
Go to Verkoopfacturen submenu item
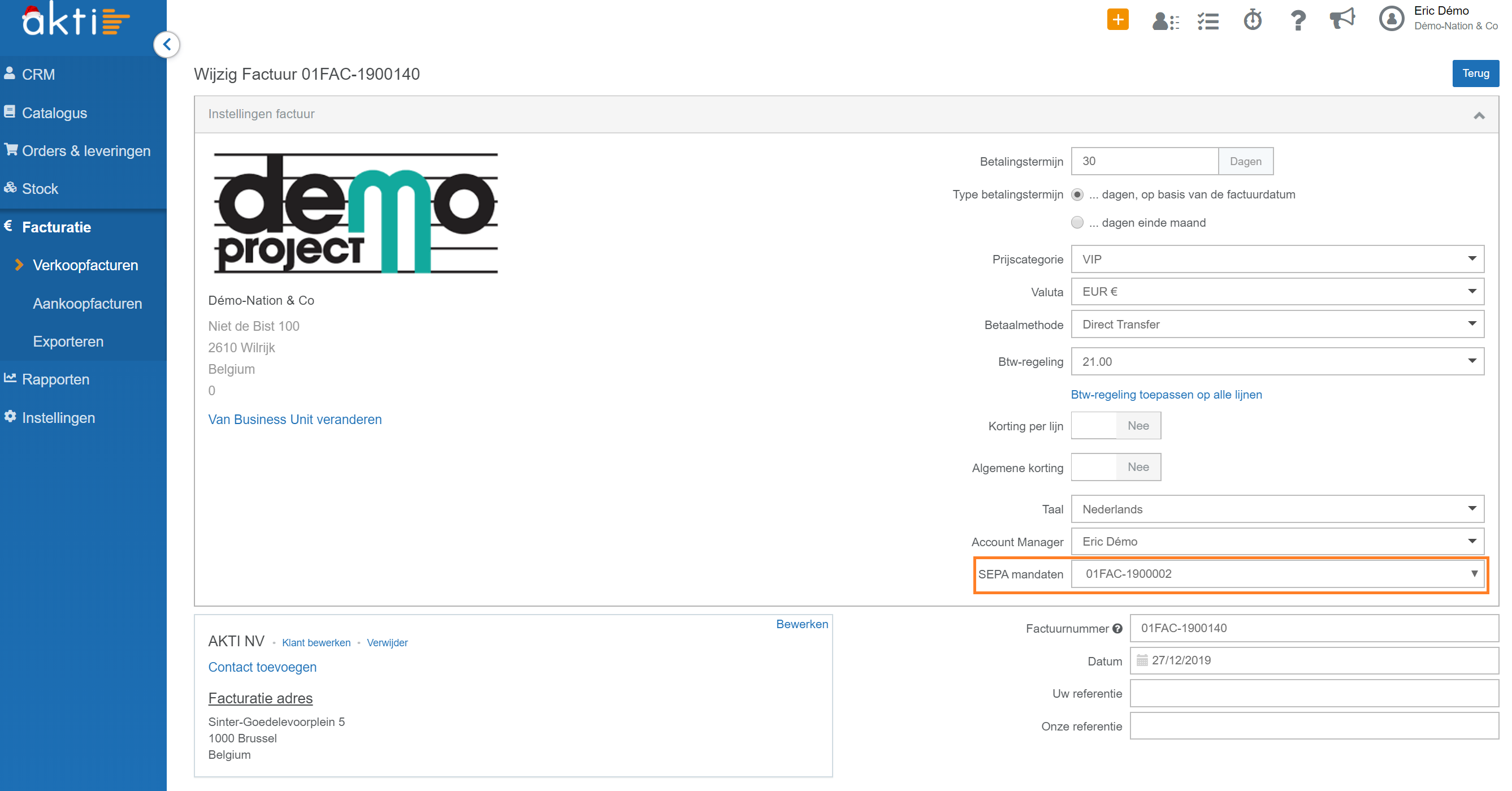point(86,265)
